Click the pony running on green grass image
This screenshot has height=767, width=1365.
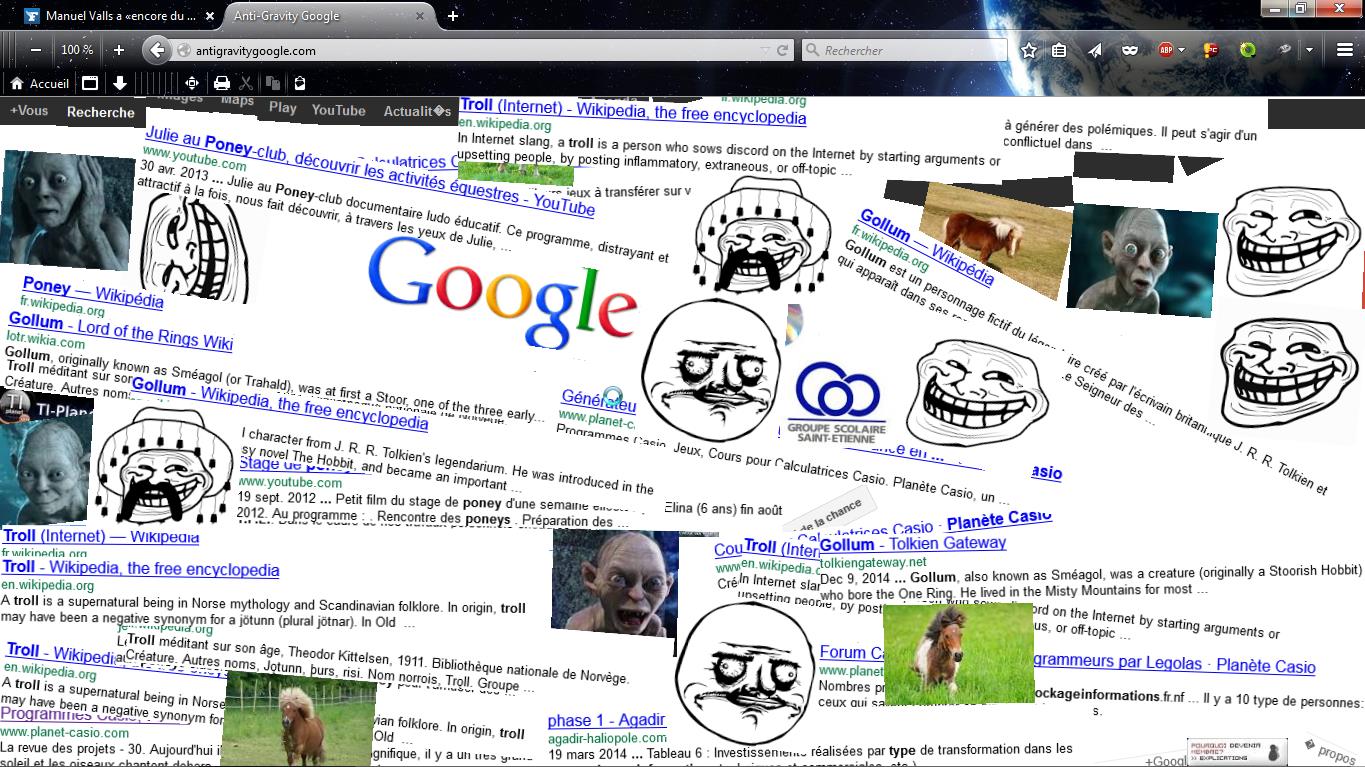pos(958,654)
